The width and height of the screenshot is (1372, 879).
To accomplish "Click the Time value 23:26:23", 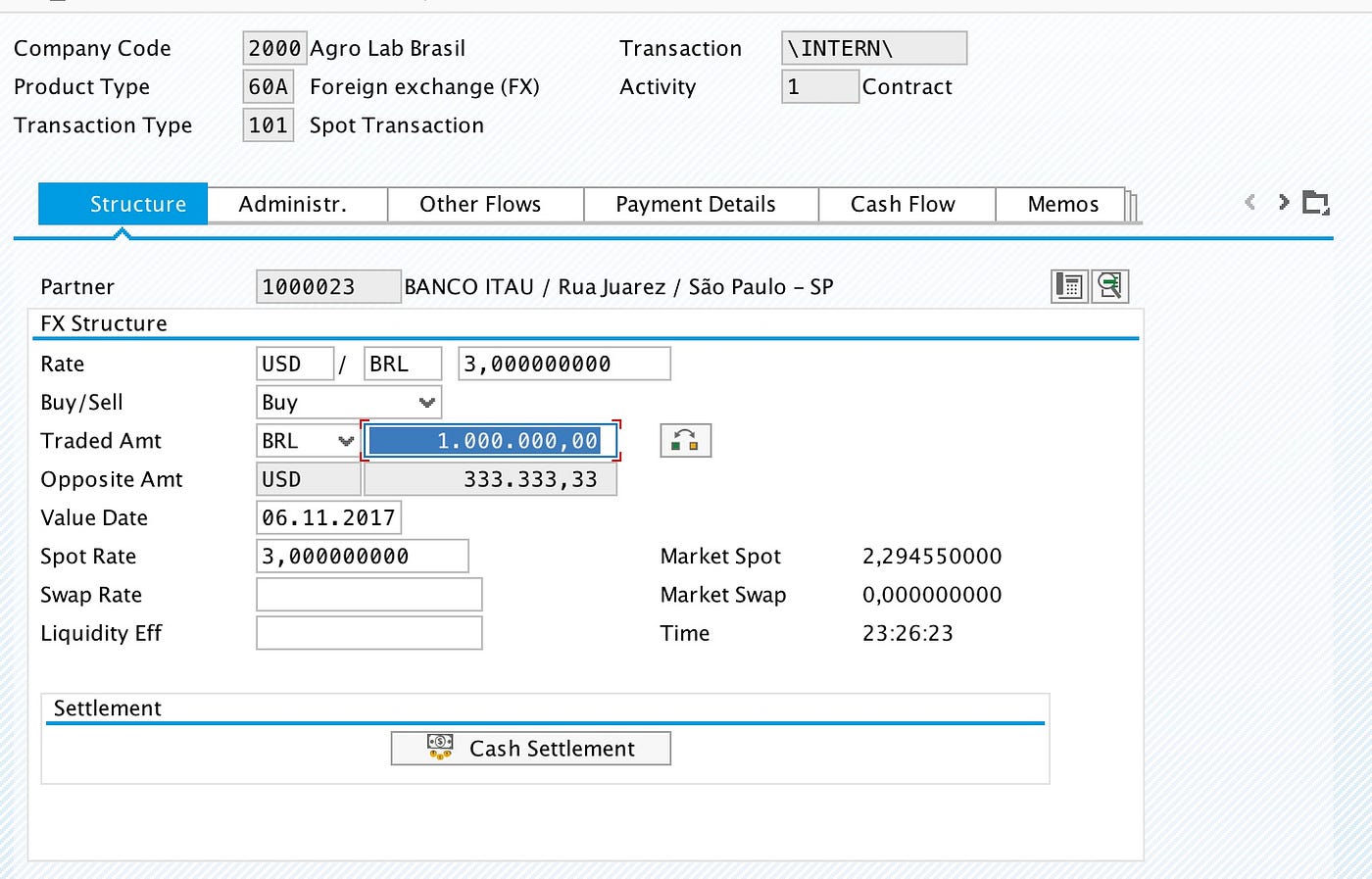I will click(x=907, y=633).
